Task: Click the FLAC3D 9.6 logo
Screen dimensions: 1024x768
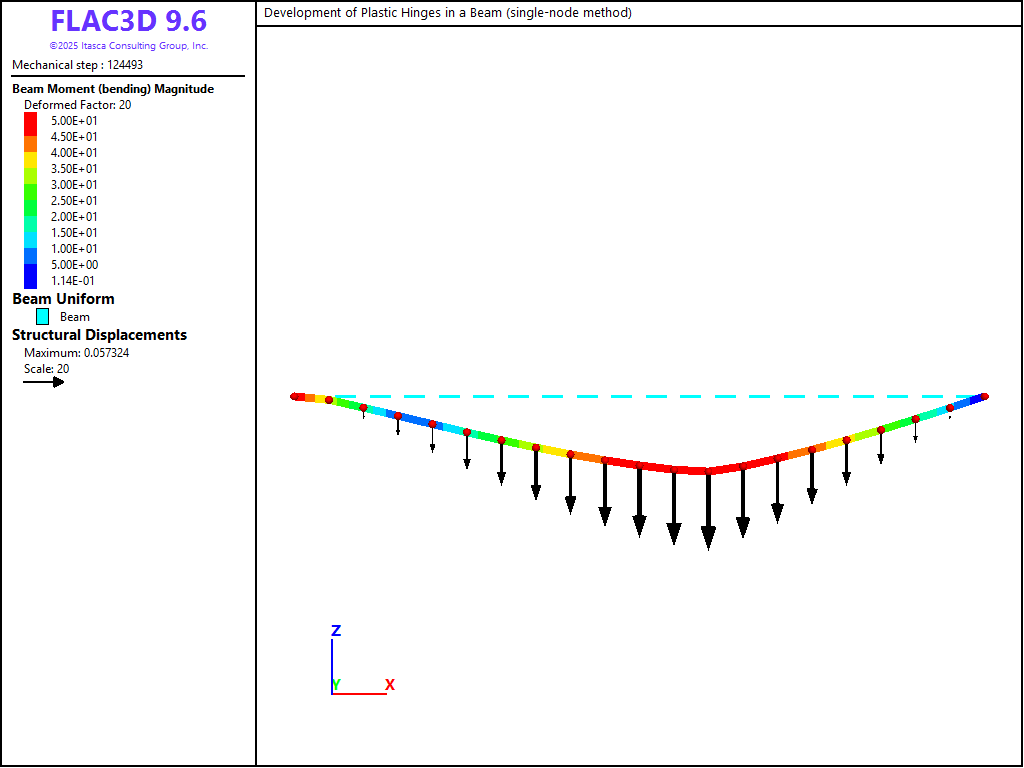Action: click(128, 21)
